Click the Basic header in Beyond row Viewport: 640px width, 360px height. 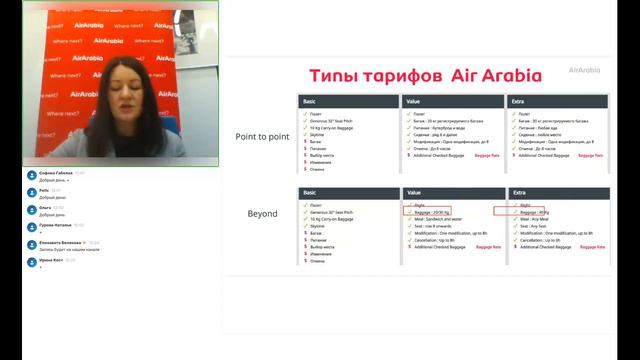(x=349, y=193)
